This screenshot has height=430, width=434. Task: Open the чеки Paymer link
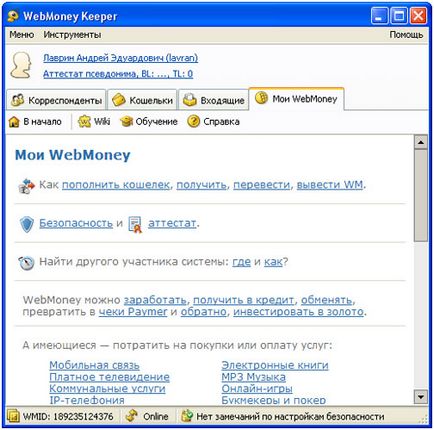pyautogui.click(x=133, y=312)
